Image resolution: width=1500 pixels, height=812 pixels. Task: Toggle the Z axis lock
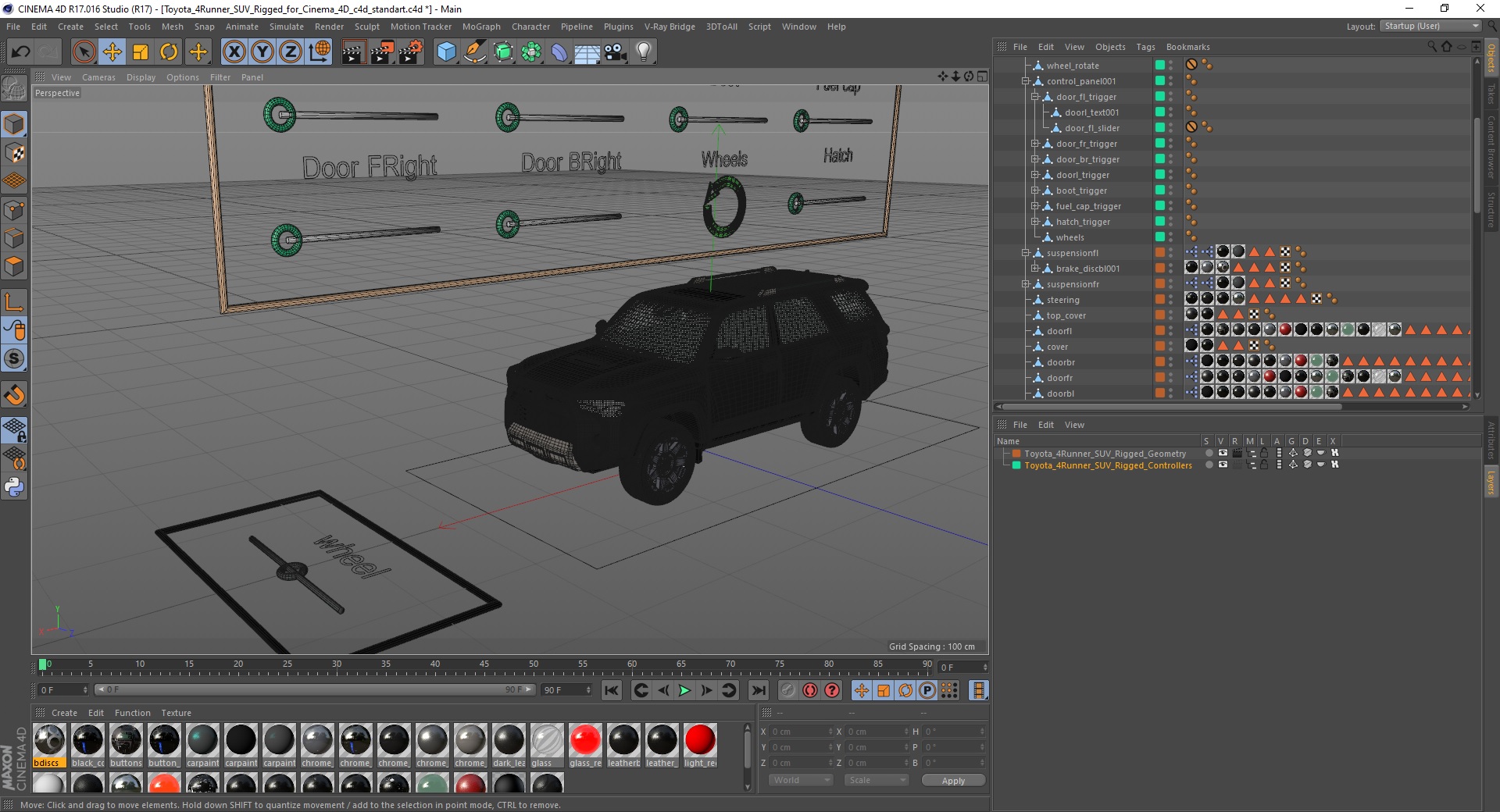coord(291,52)
